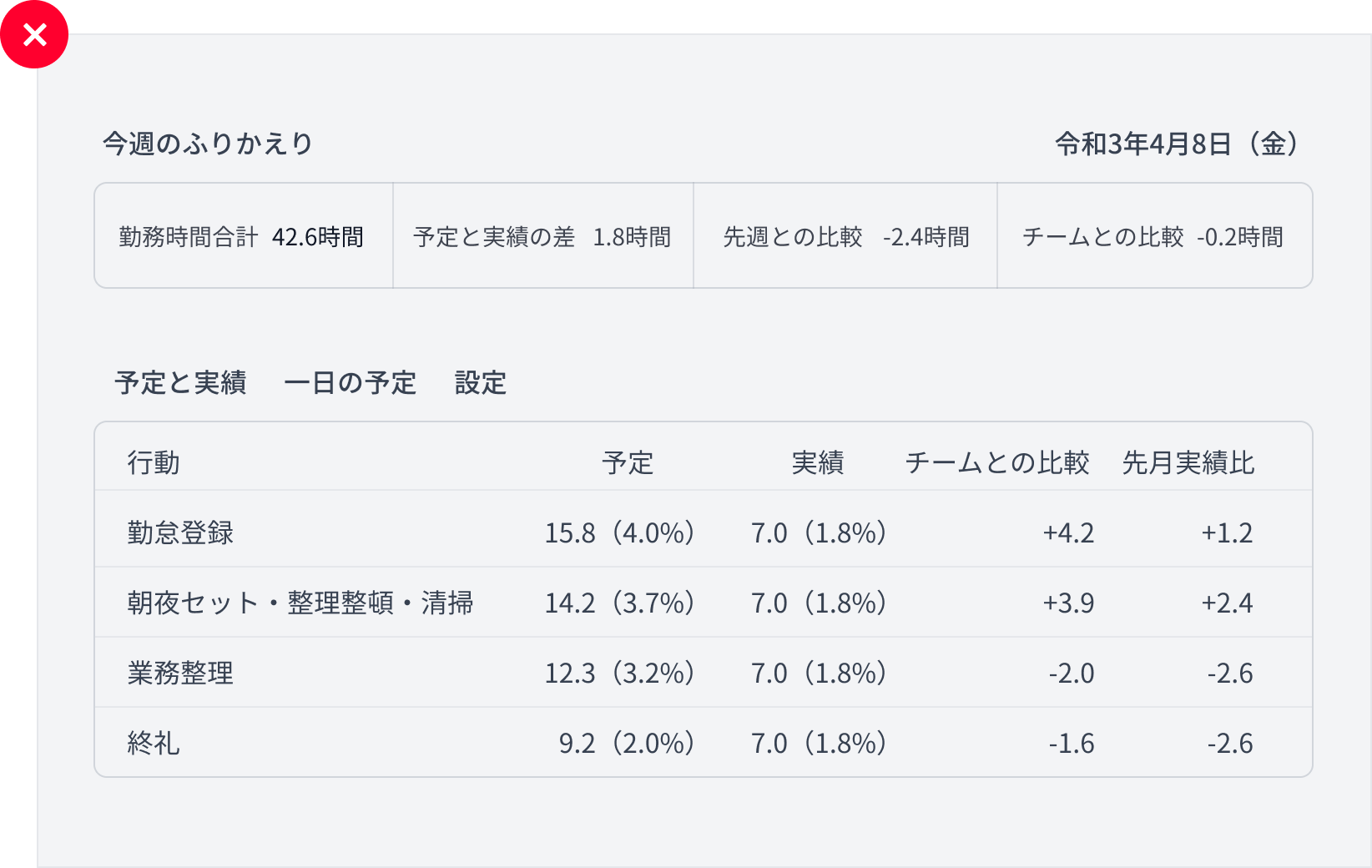The width and height of the screenshot is (1372, 868).
Task: Click the 先月実績比 column header
Action: (1188, 464)
